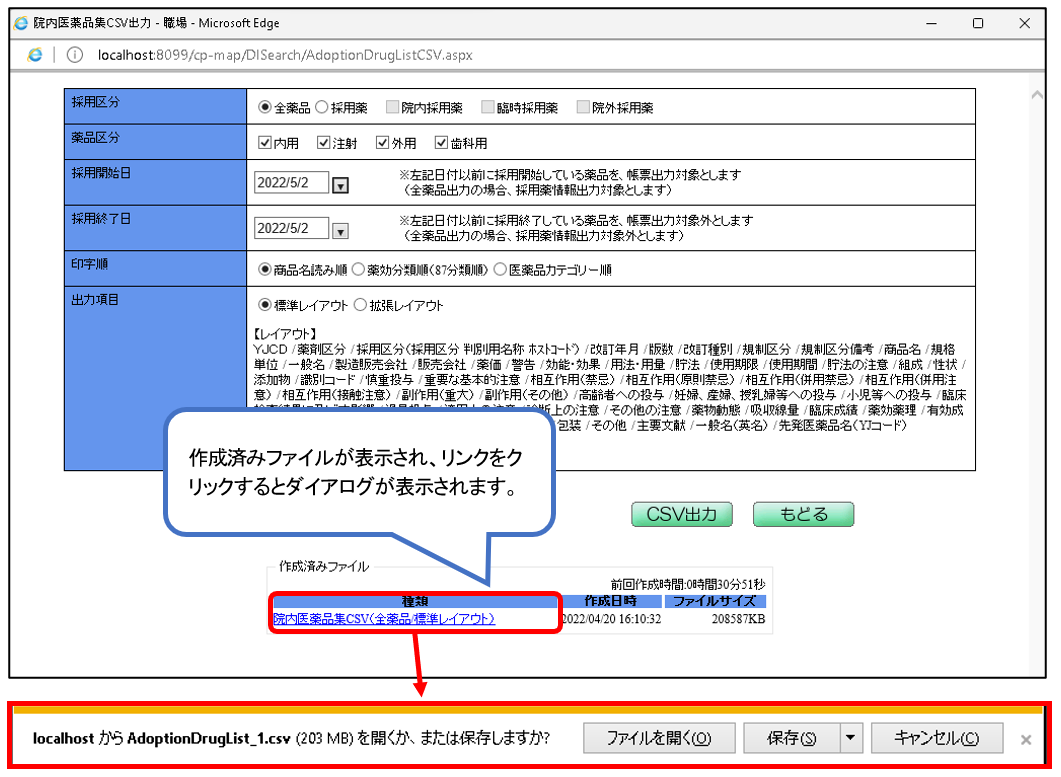Uncheck the 歯科用 checkbox
This screenshot has height=777, width=1061.
pos(441,143)
